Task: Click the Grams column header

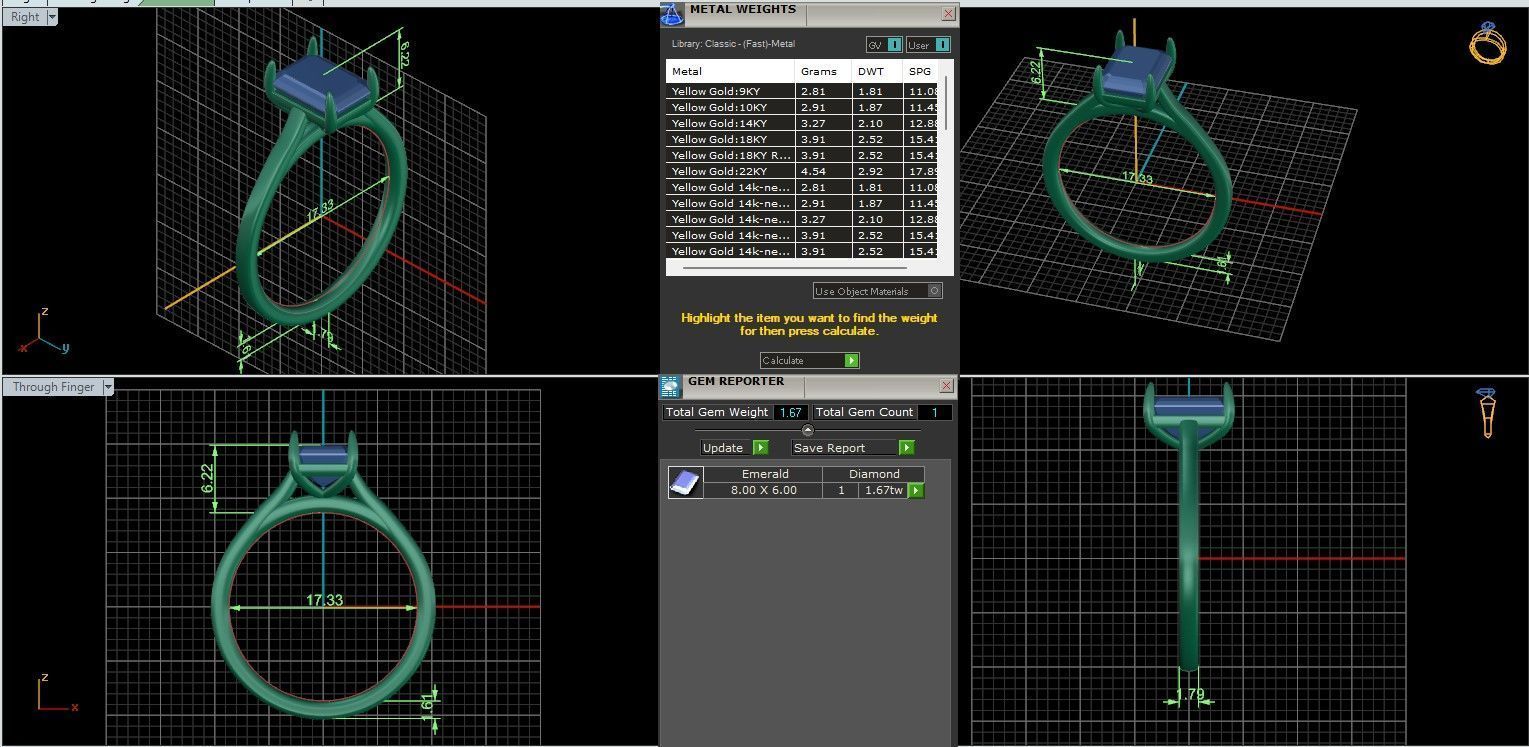Action: [824, 72]
